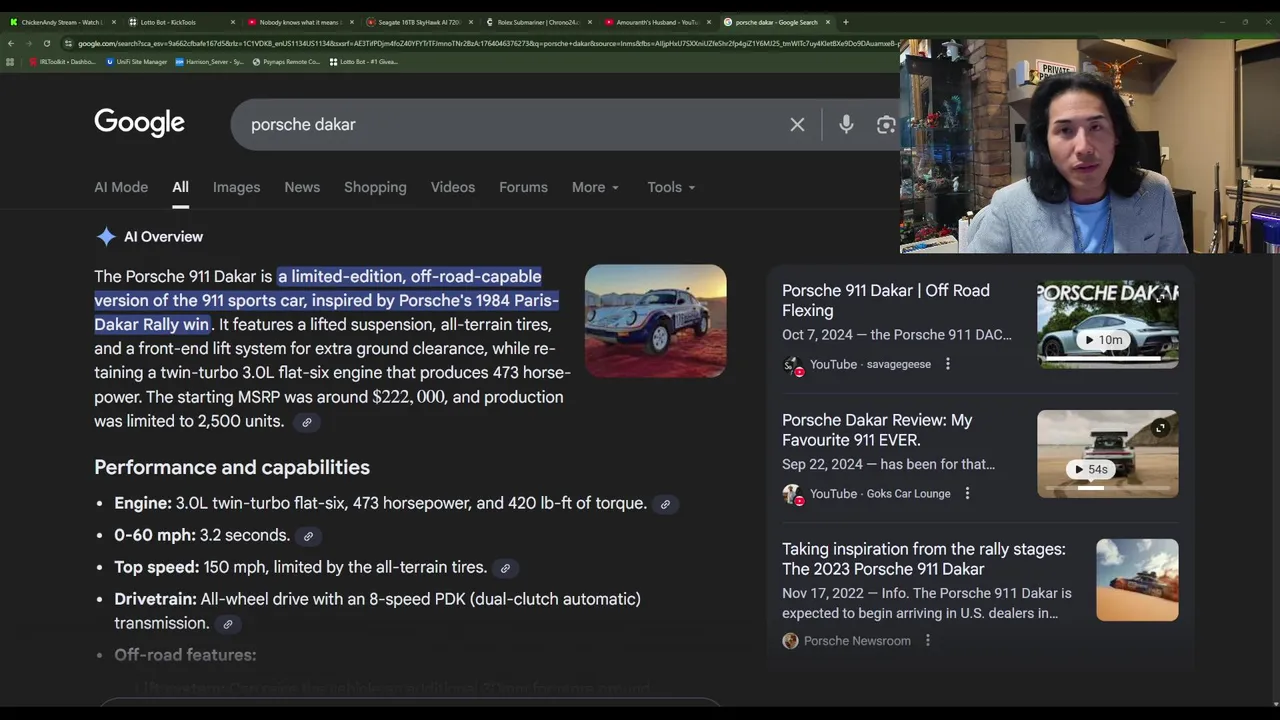The image size is (1280, 720).
Task: Switch to Videos results tab
Action: pos(453,187)
